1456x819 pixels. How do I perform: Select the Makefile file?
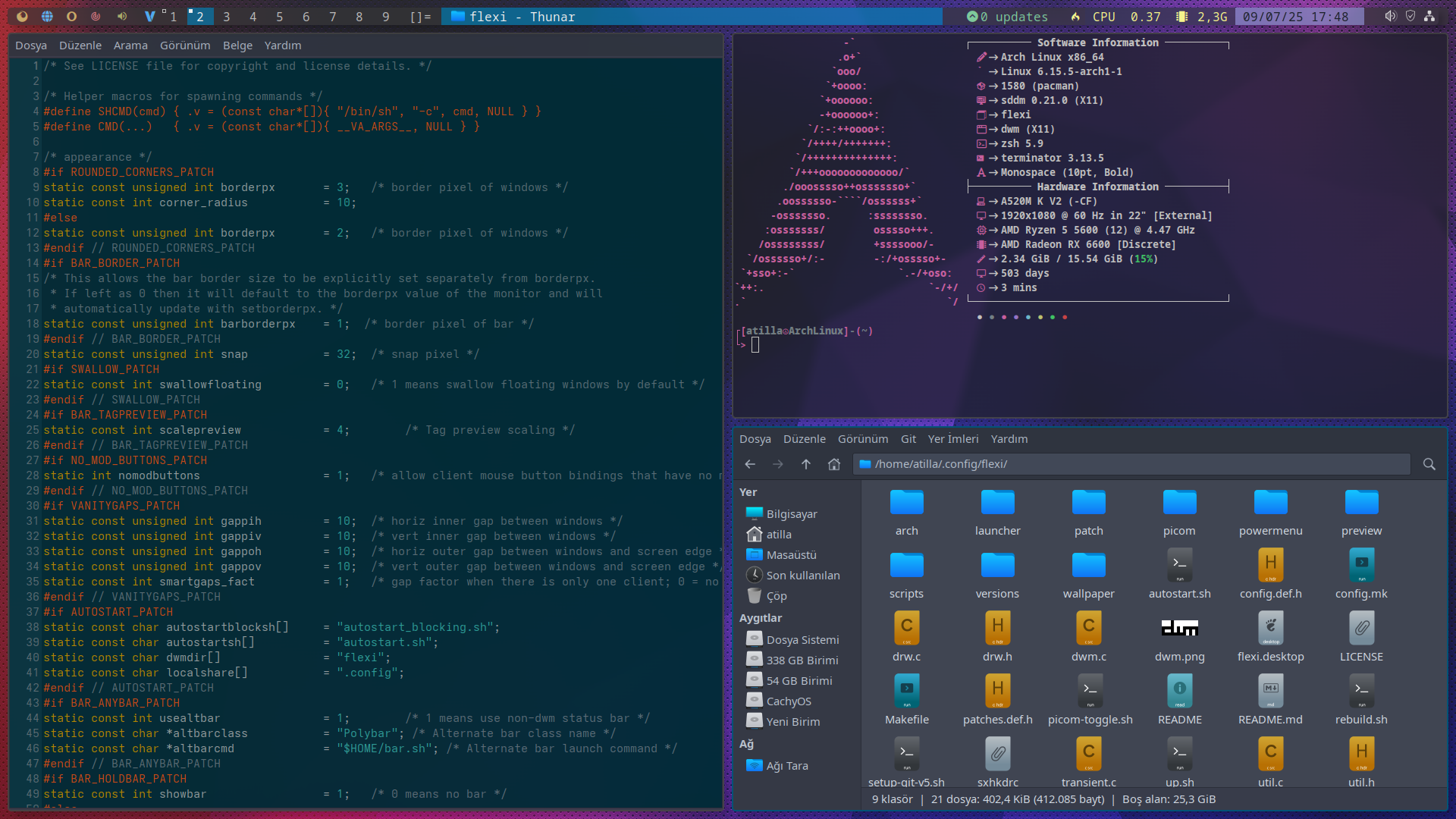907,701
